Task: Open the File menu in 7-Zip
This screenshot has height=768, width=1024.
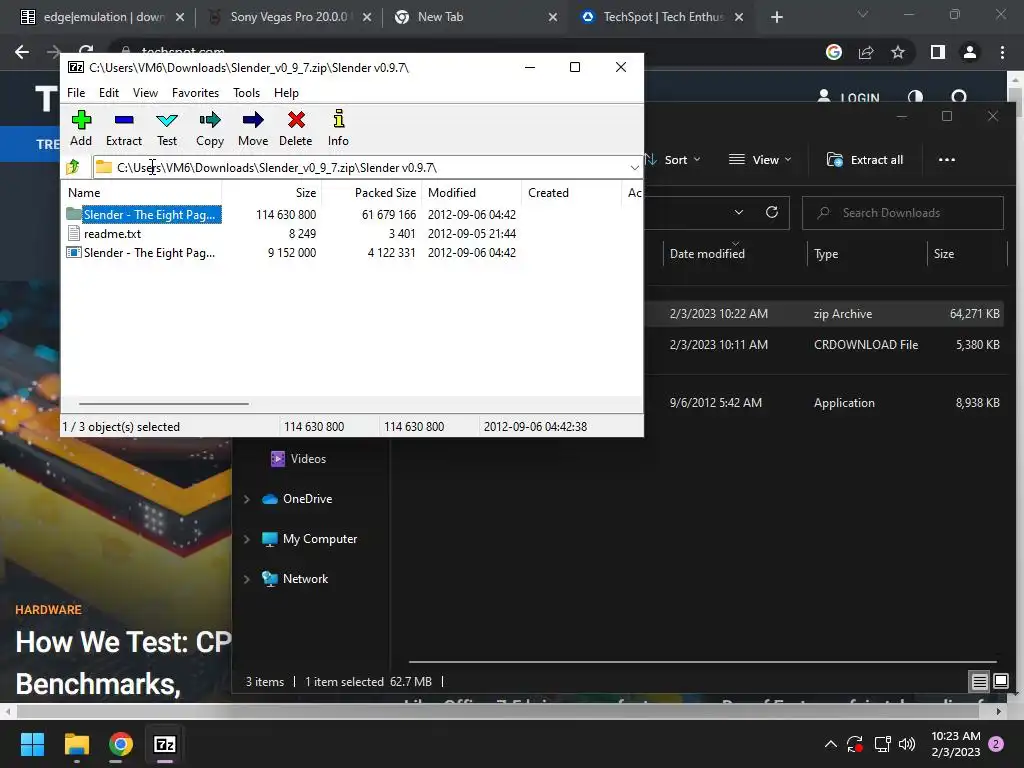Action: coord(76,93)
